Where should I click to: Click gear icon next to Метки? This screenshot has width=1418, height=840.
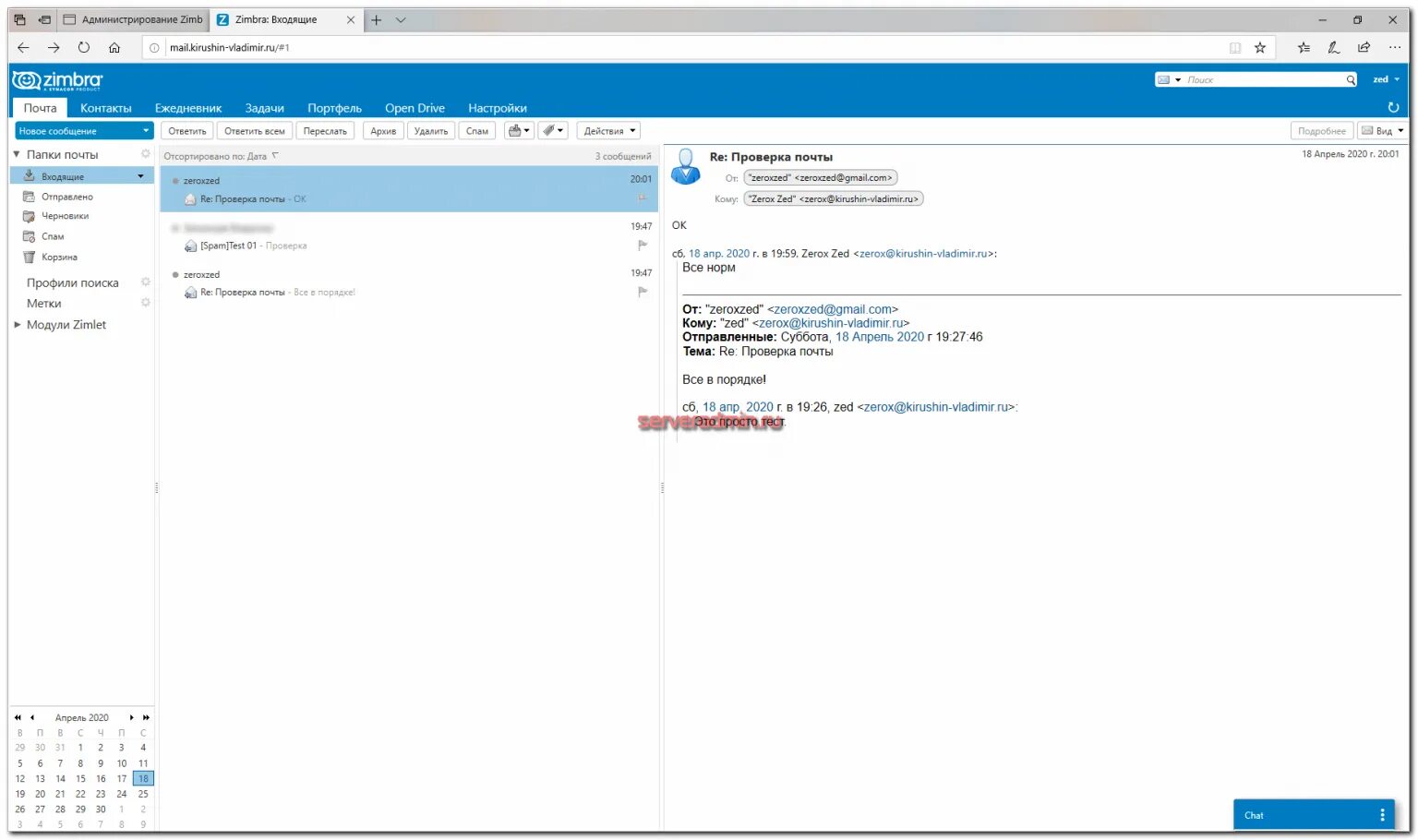[145, 303]
